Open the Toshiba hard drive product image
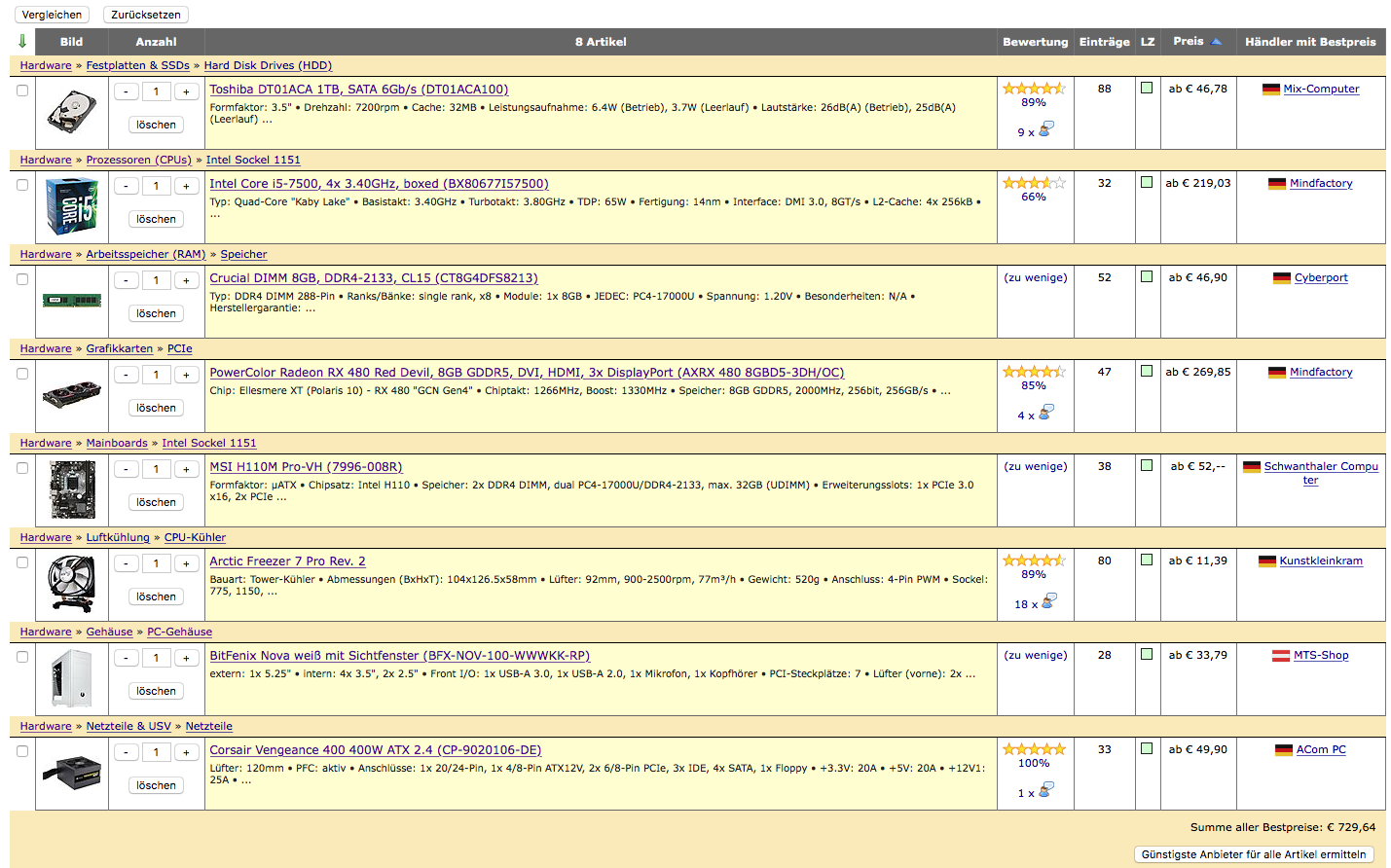Screen dimensions: 1391x868 pyautogui.click(x=71, y=112)
